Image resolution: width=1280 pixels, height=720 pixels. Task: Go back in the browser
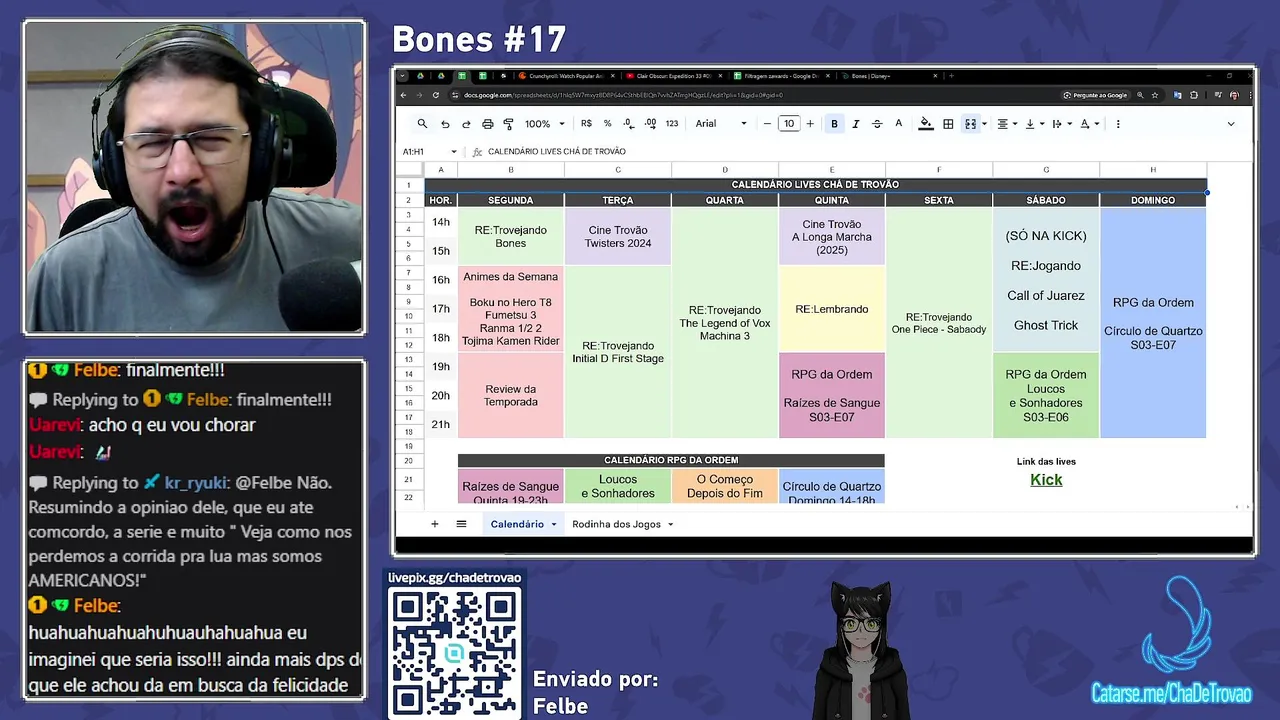(x=403, y=95)
